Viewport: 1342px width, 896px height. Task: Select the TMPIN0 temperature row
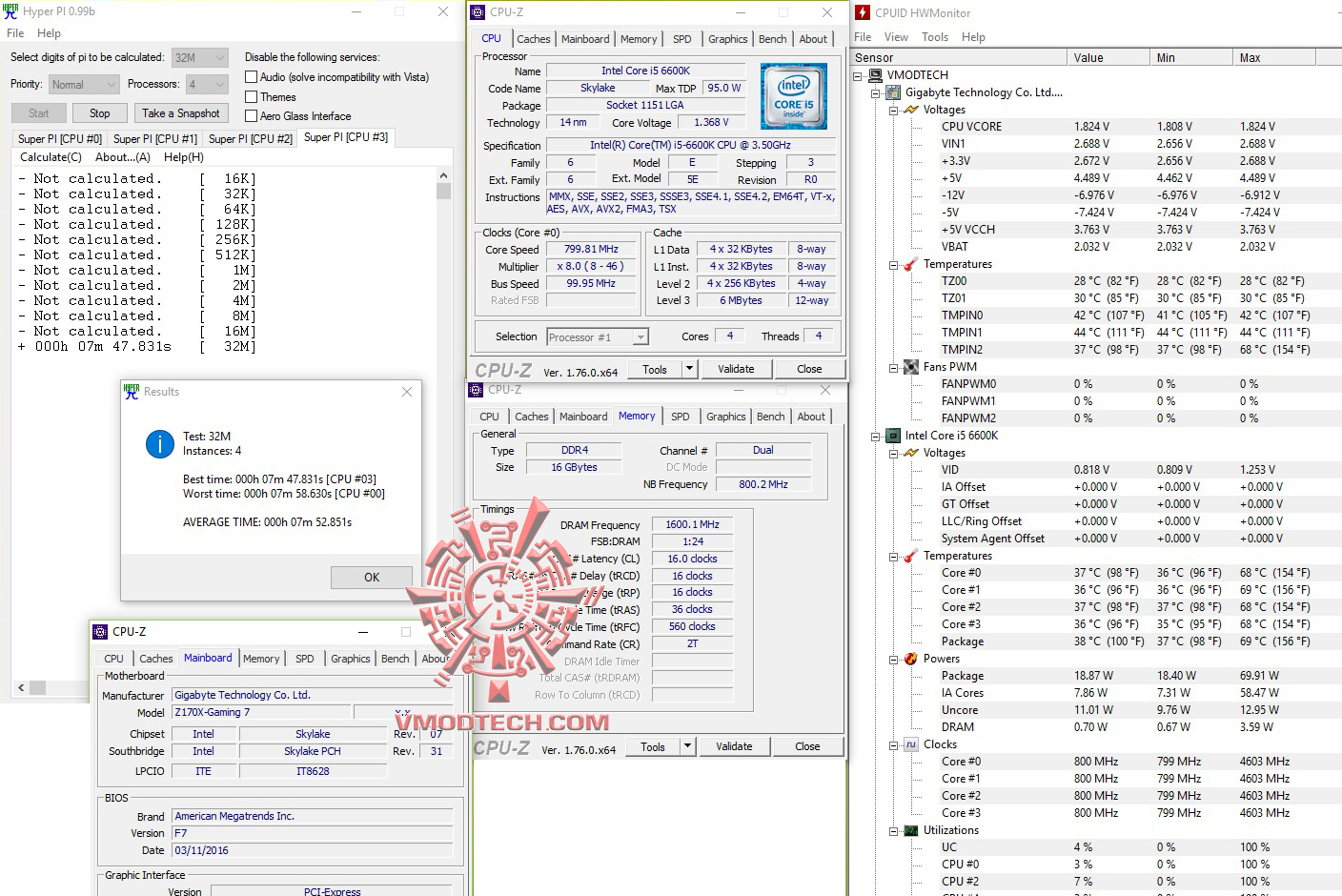click(x=1096, y=316)
